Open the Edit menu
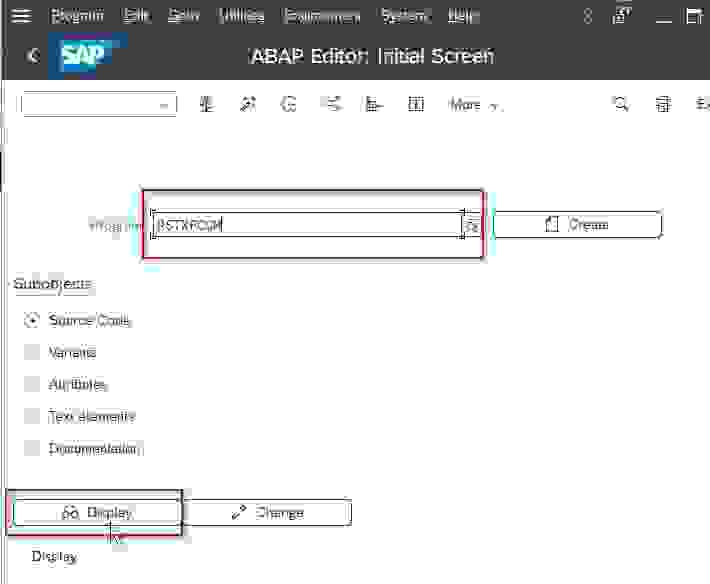Screen dimensions: 710x584 coord(136,16)
